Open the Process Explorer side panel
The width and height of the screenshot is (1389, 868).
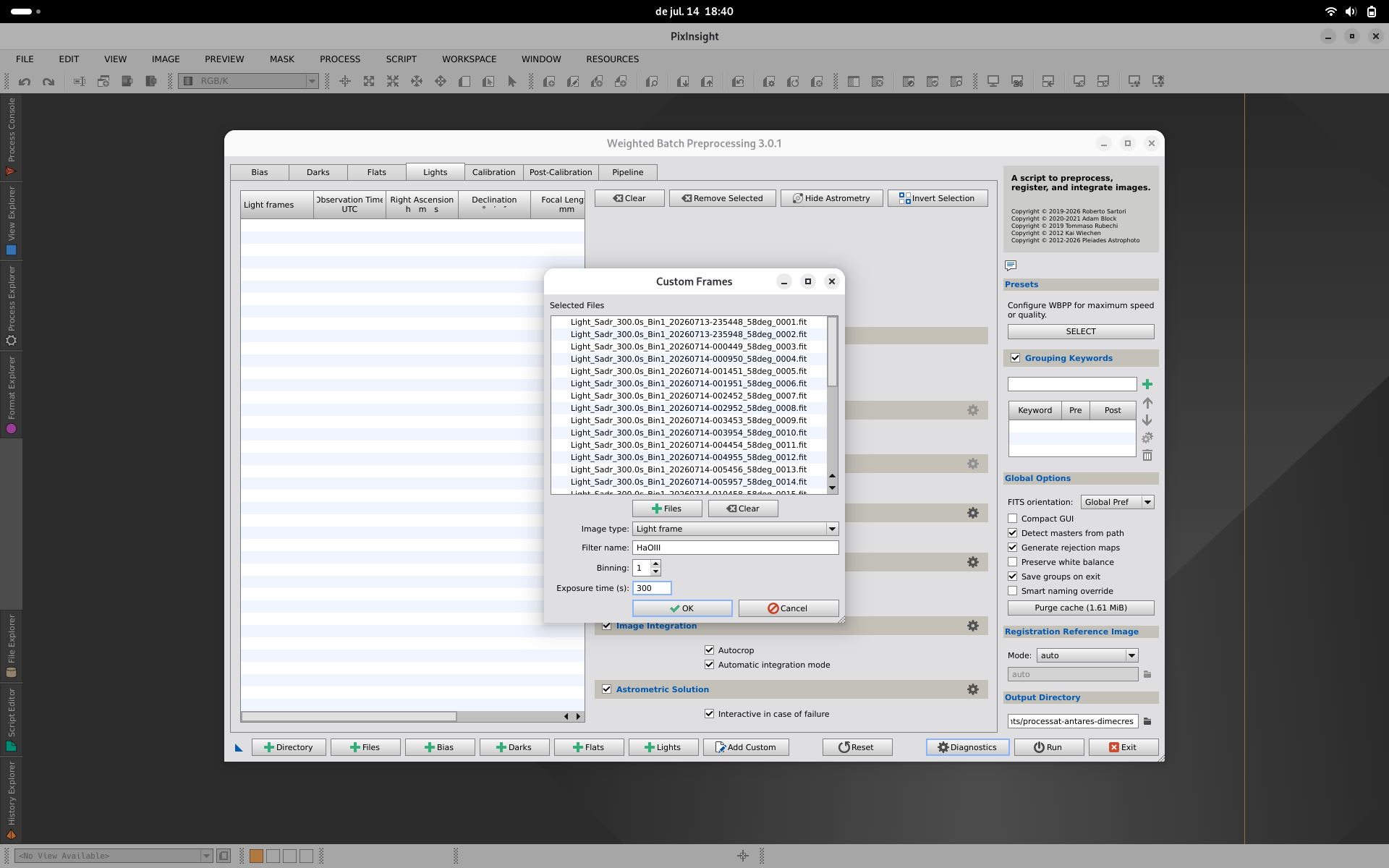tap(11, 305)
